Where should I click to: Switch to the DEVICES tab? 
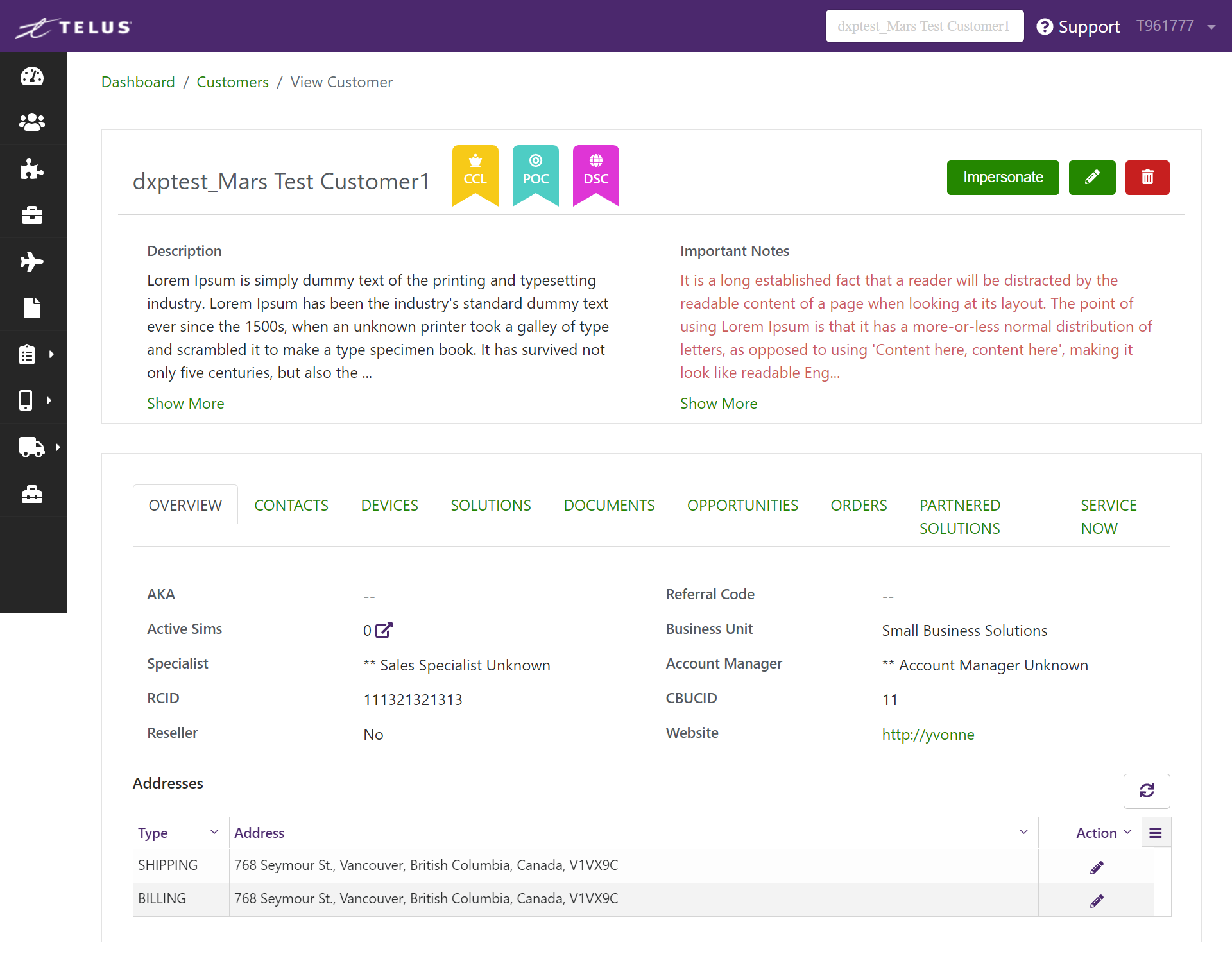[389, 506]
